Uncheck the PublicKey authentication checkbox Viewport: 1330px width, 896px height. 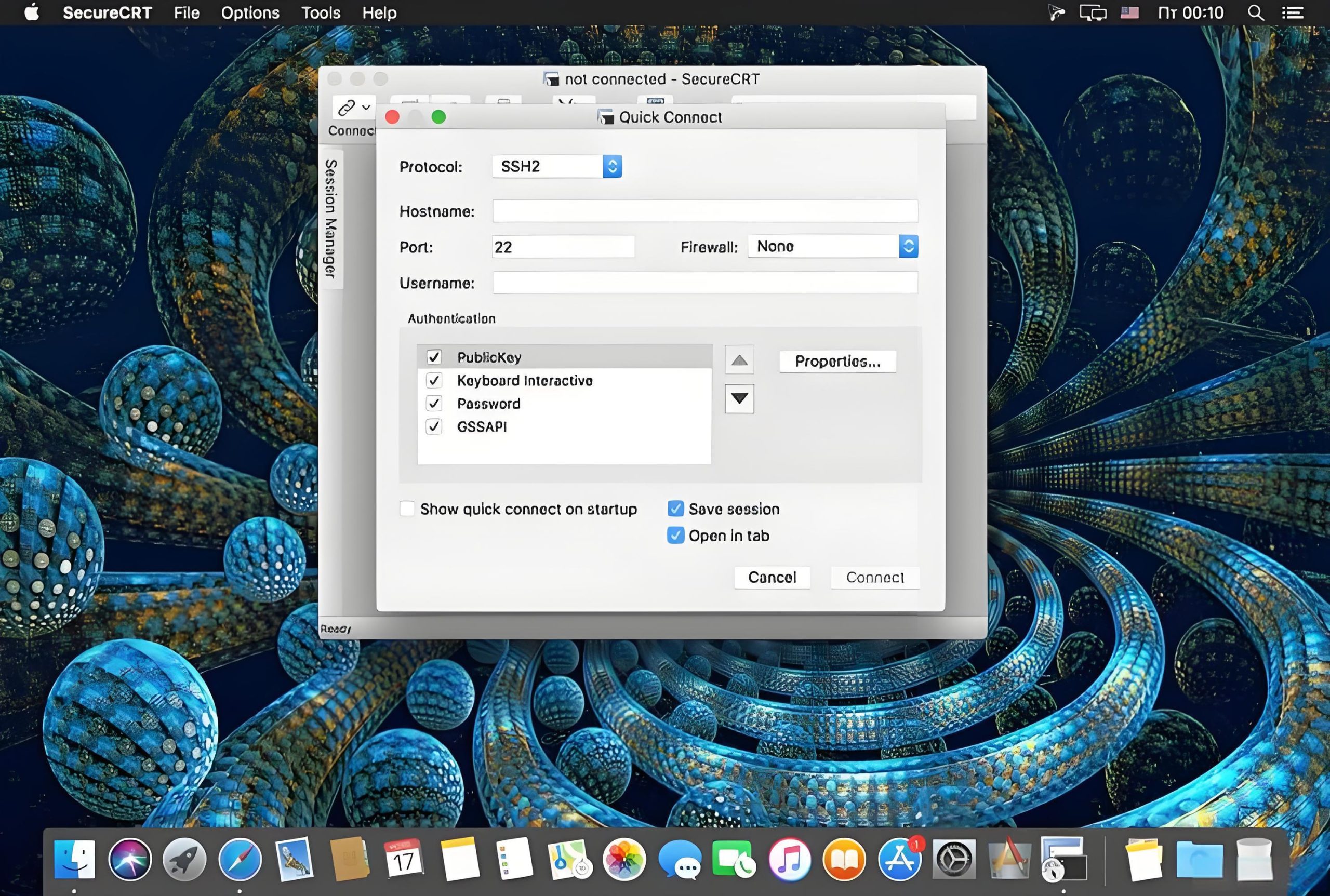[434, 357]
